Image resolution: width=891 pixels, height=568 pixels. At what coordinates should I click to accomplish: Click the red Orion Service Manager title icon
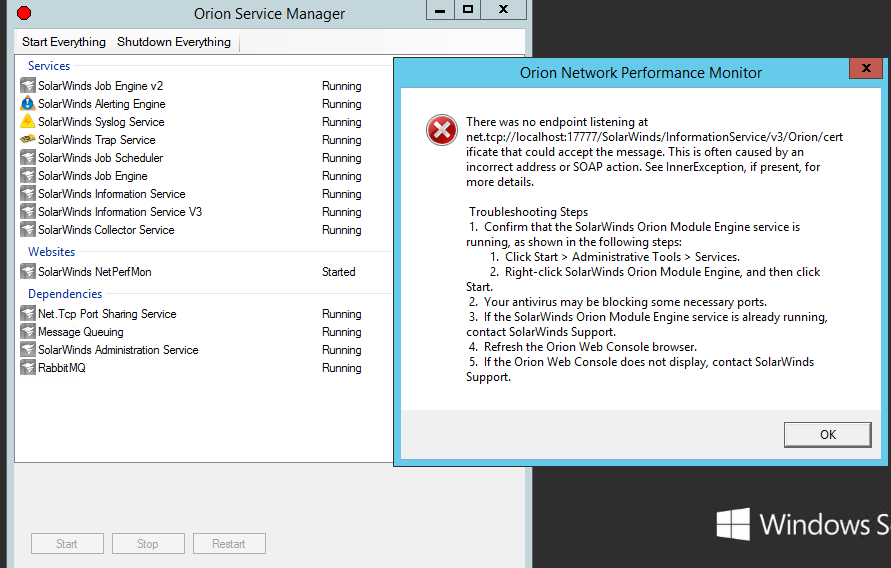coord(24,13)
